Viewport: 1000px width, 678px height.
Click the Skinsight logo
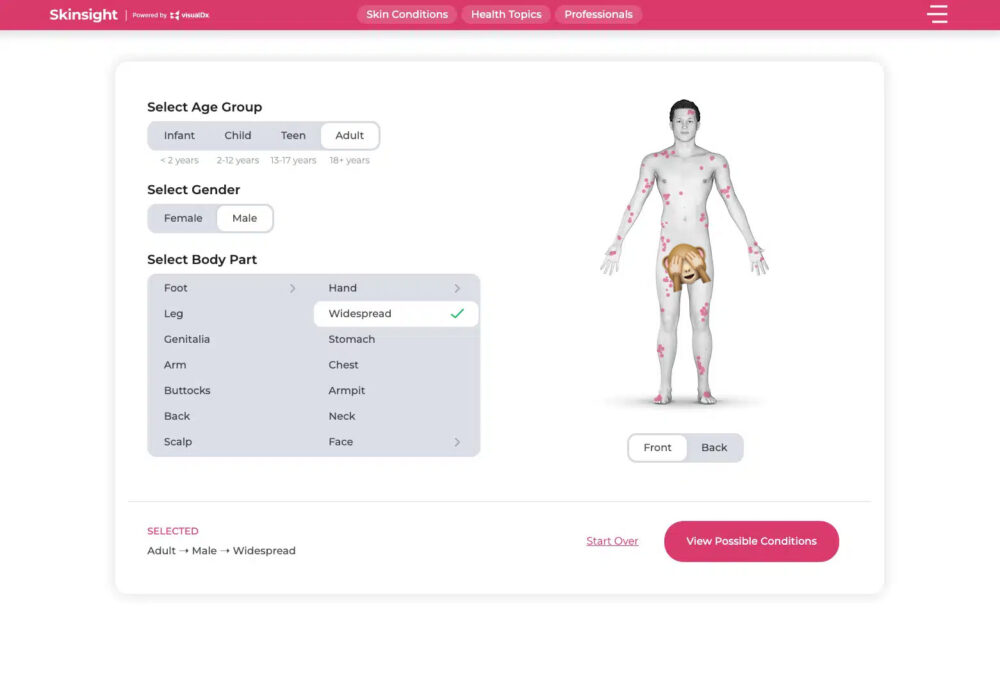(x=84, y=15)
